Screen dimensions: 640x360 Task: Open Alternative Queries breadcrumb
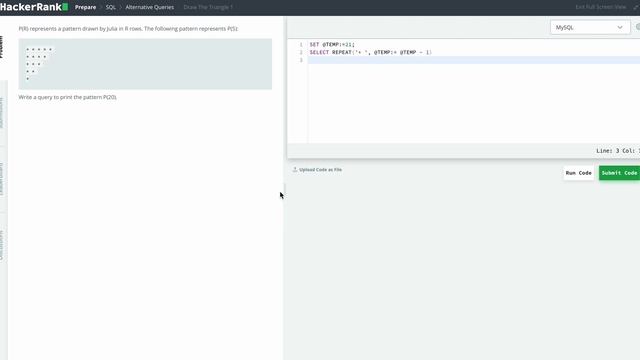(x=149, y=7)
